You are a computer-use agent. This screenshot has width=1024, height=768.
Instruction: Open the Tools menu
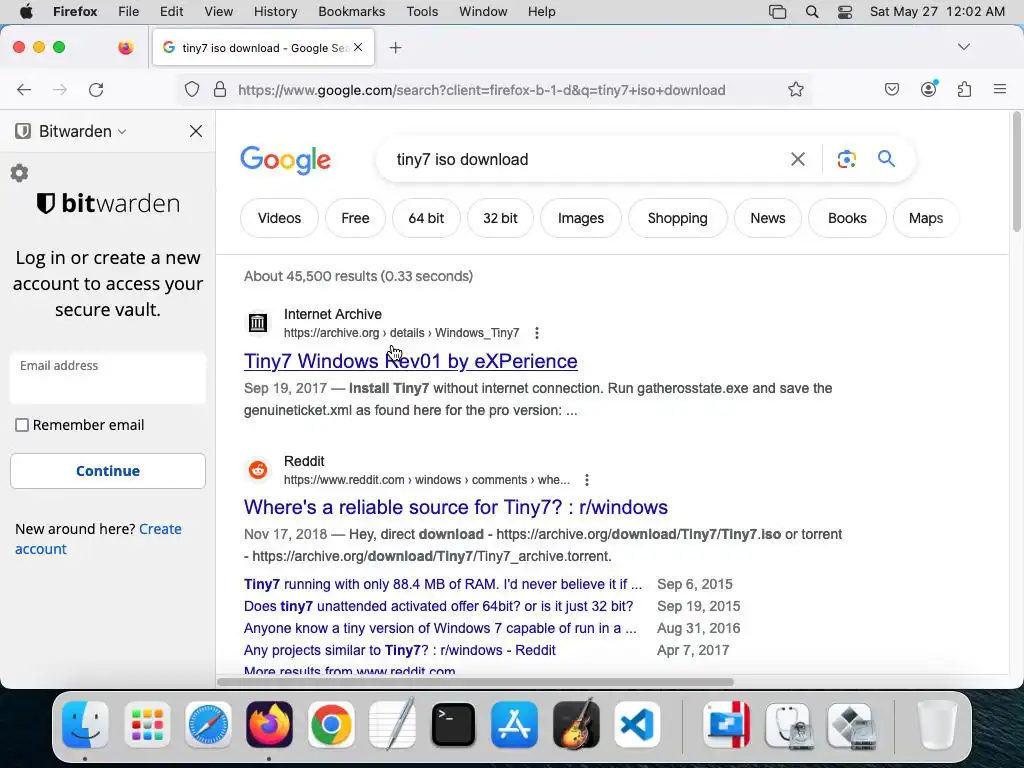click(x=422, y=12)
